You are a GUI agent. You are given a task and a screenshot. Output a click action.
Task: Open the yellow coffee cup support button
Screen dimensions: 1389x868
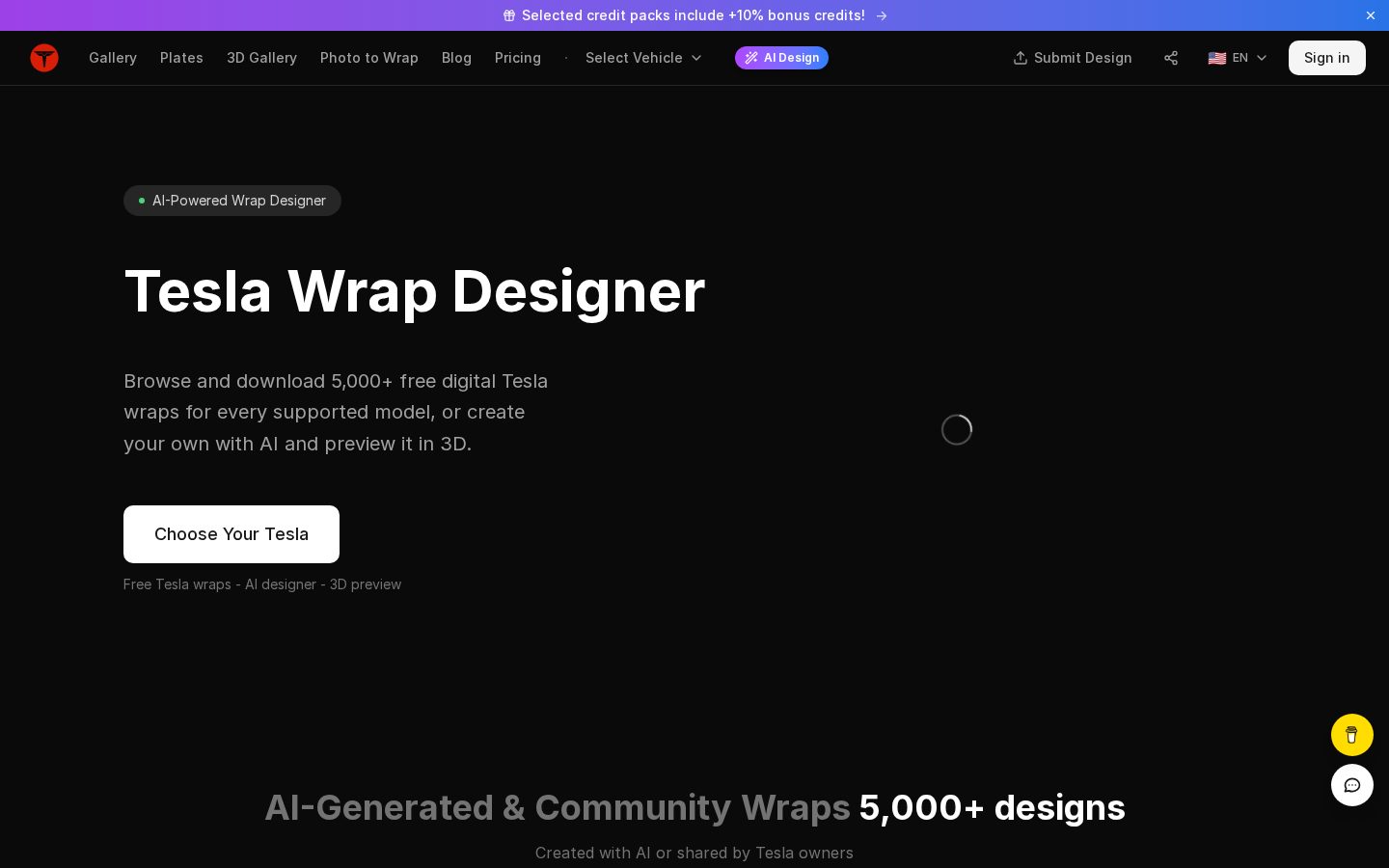(1352, 735)
